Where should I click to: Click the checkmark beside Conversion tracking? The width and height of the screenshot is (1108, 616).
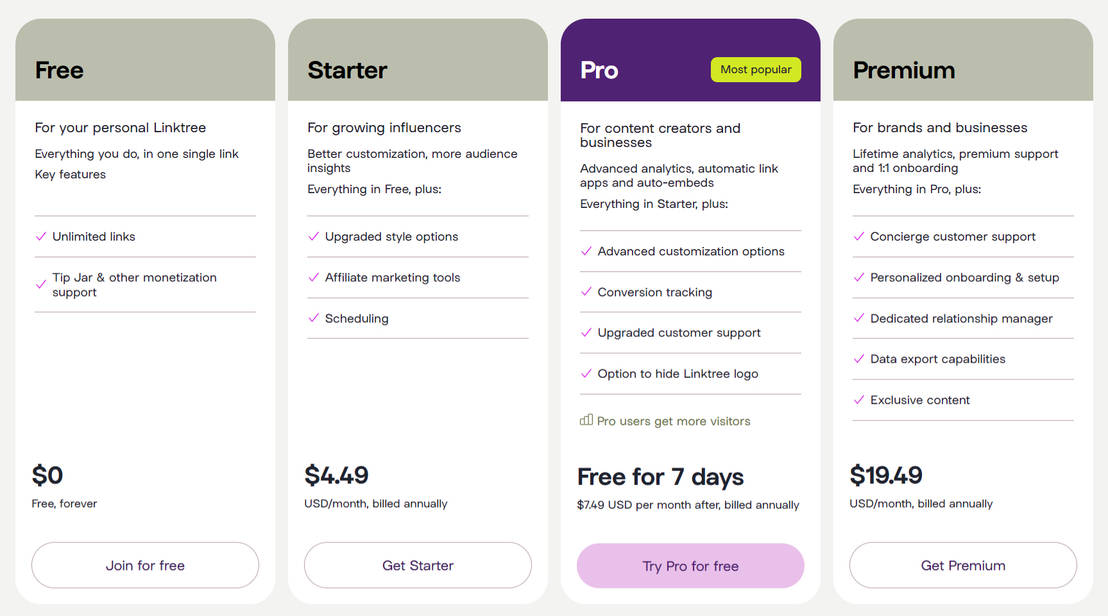pos(586,292)
